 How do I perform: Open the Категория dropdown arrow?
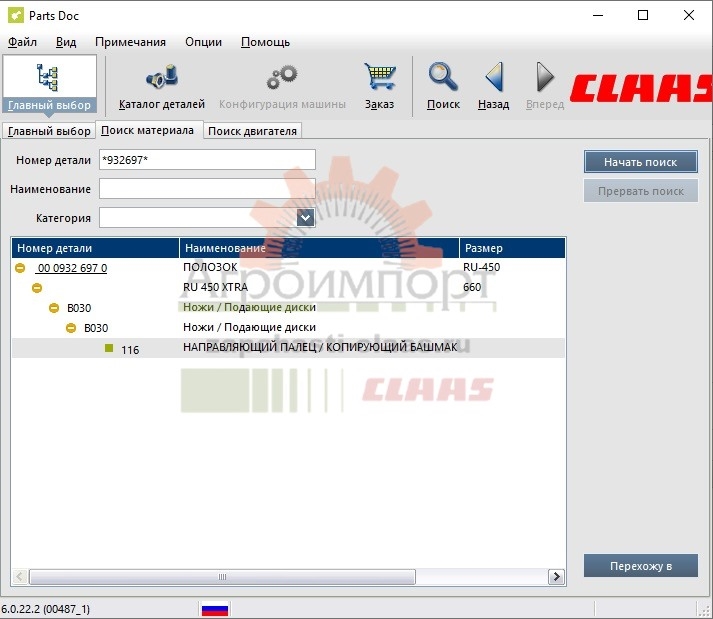[305, 217]
